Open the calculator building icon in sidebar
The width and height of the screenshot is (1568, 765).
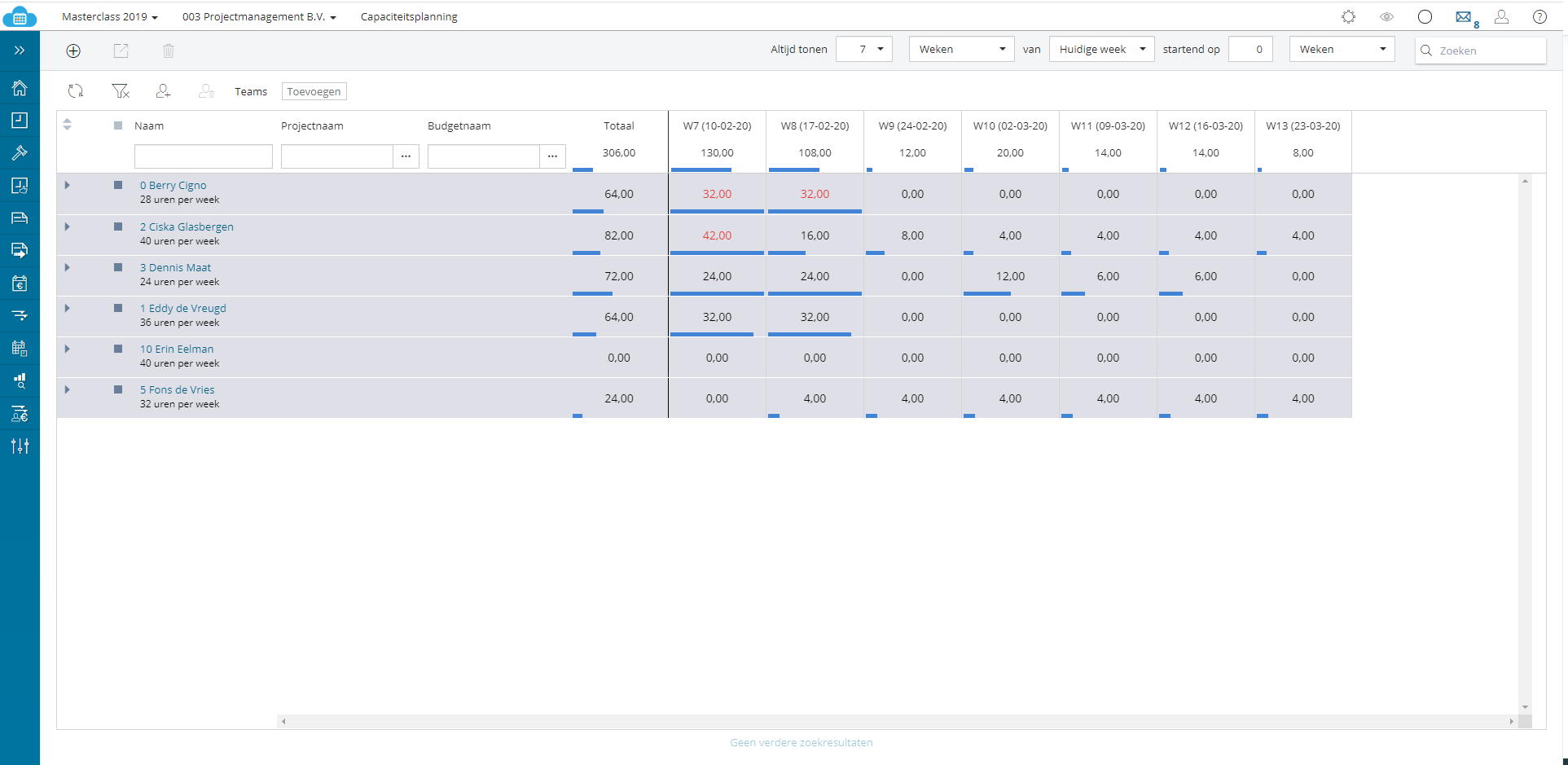click(x=20, y=348)
